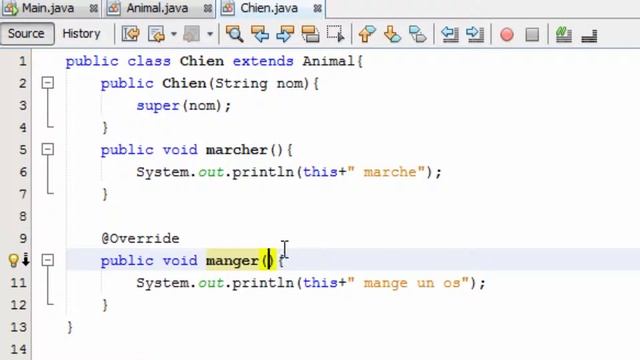
Task: Click the tab icon of Animal.java
Action: [x=114, y=9]
